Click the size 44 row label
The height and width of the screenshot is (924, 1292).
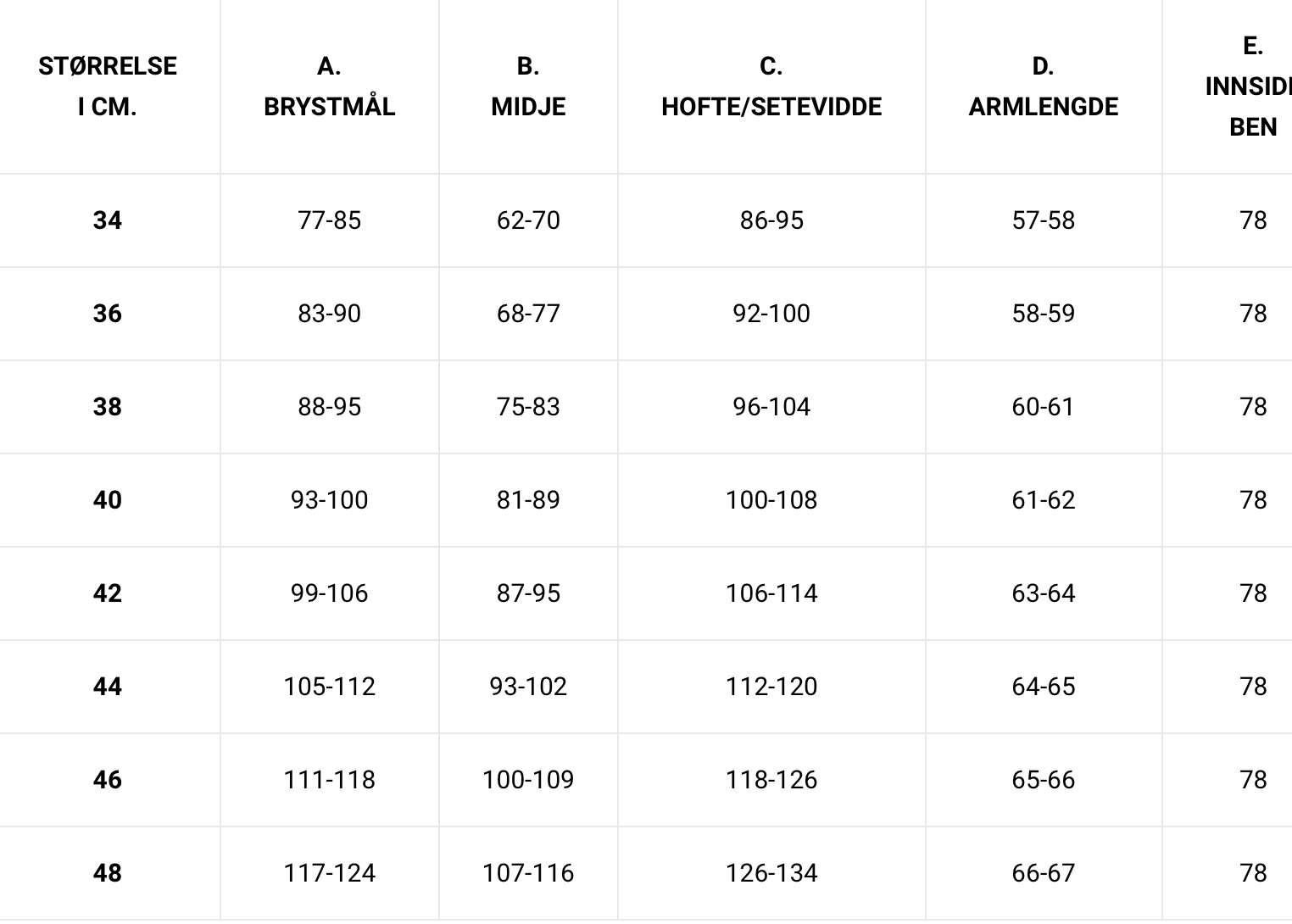[108, 687]
